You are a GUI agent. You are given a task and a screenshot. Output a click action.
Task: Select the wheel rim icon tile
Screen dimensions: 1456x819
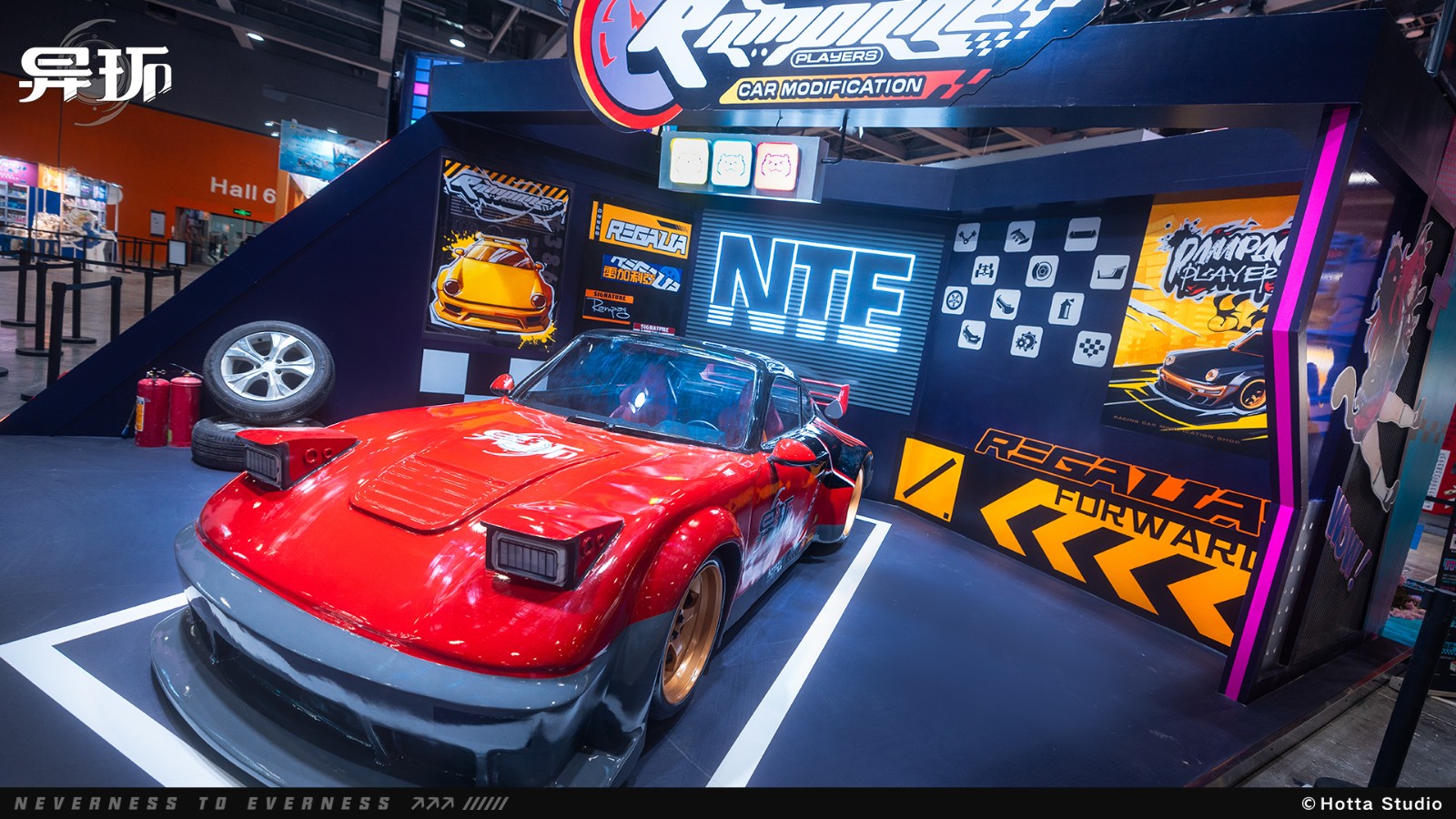[955, 299]
